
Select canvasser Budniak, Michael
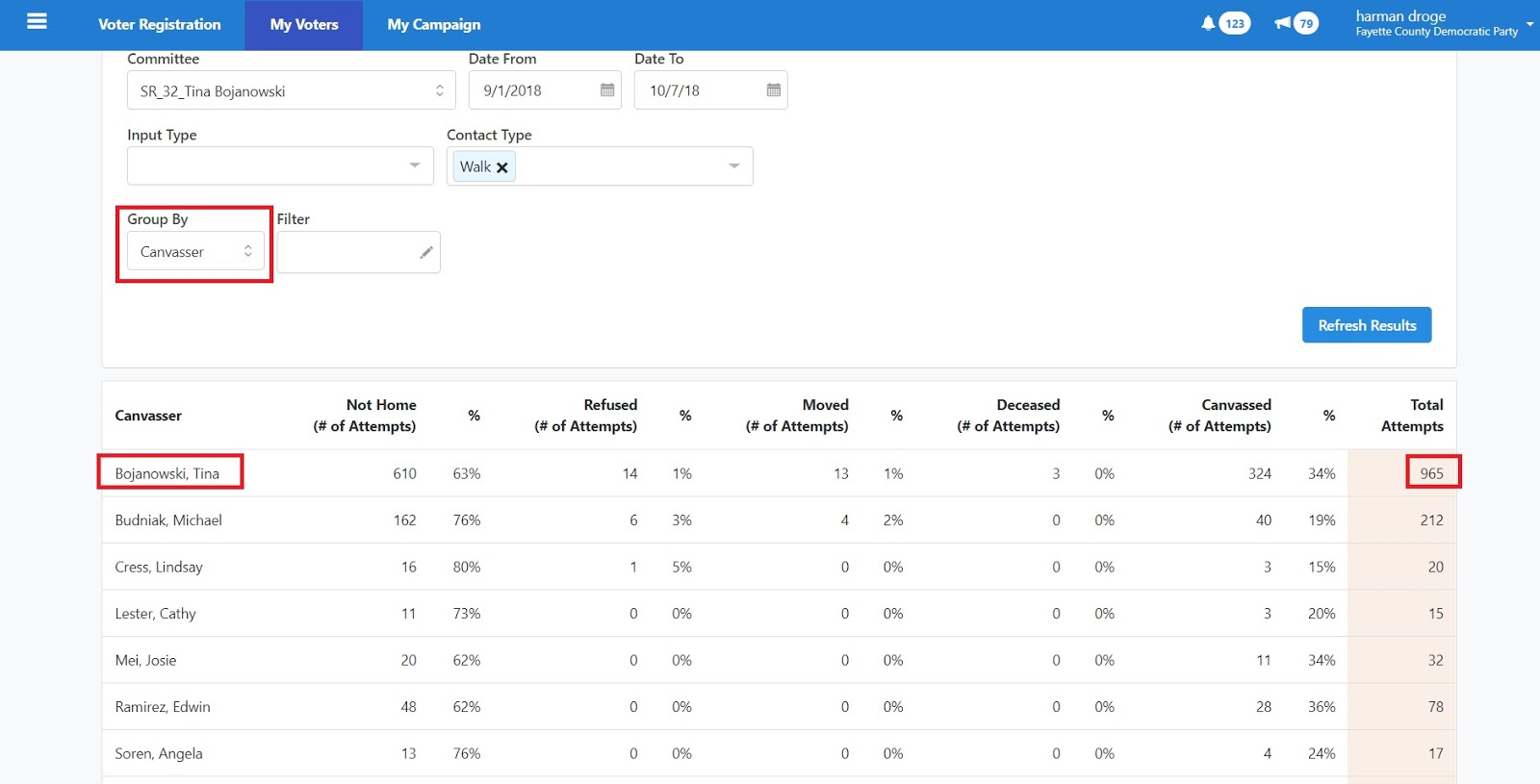click(x=168, y=520)
